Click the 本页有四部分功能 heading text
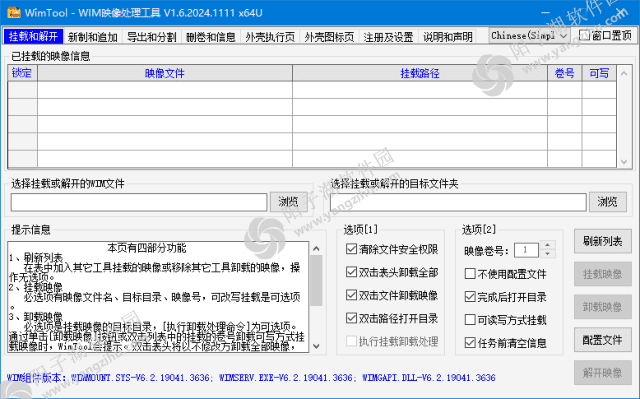Screen dimensions: 640x399 (x=147, y=248)
